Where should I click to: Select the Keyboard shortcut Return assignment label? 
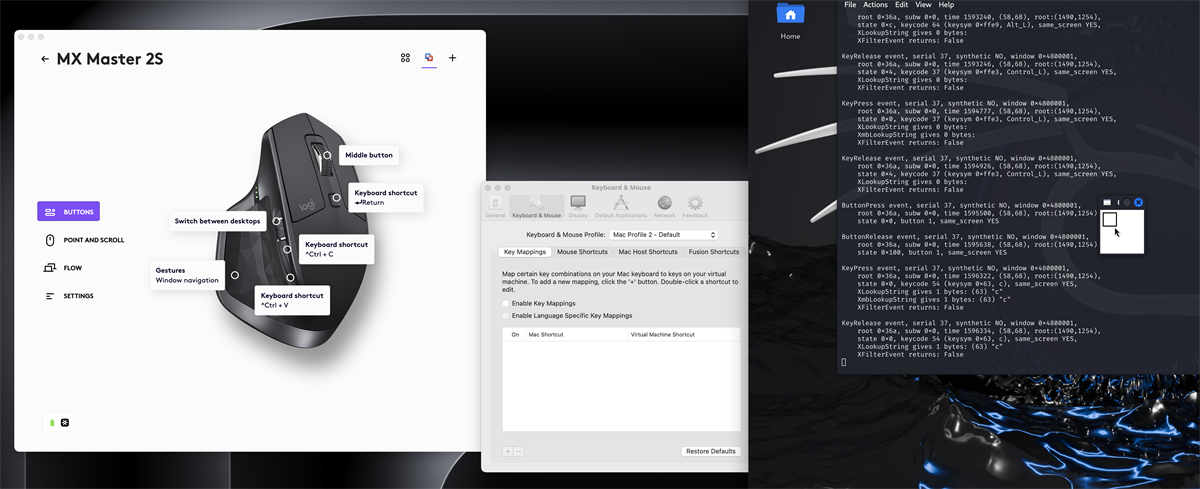click(x=386, y=197)
